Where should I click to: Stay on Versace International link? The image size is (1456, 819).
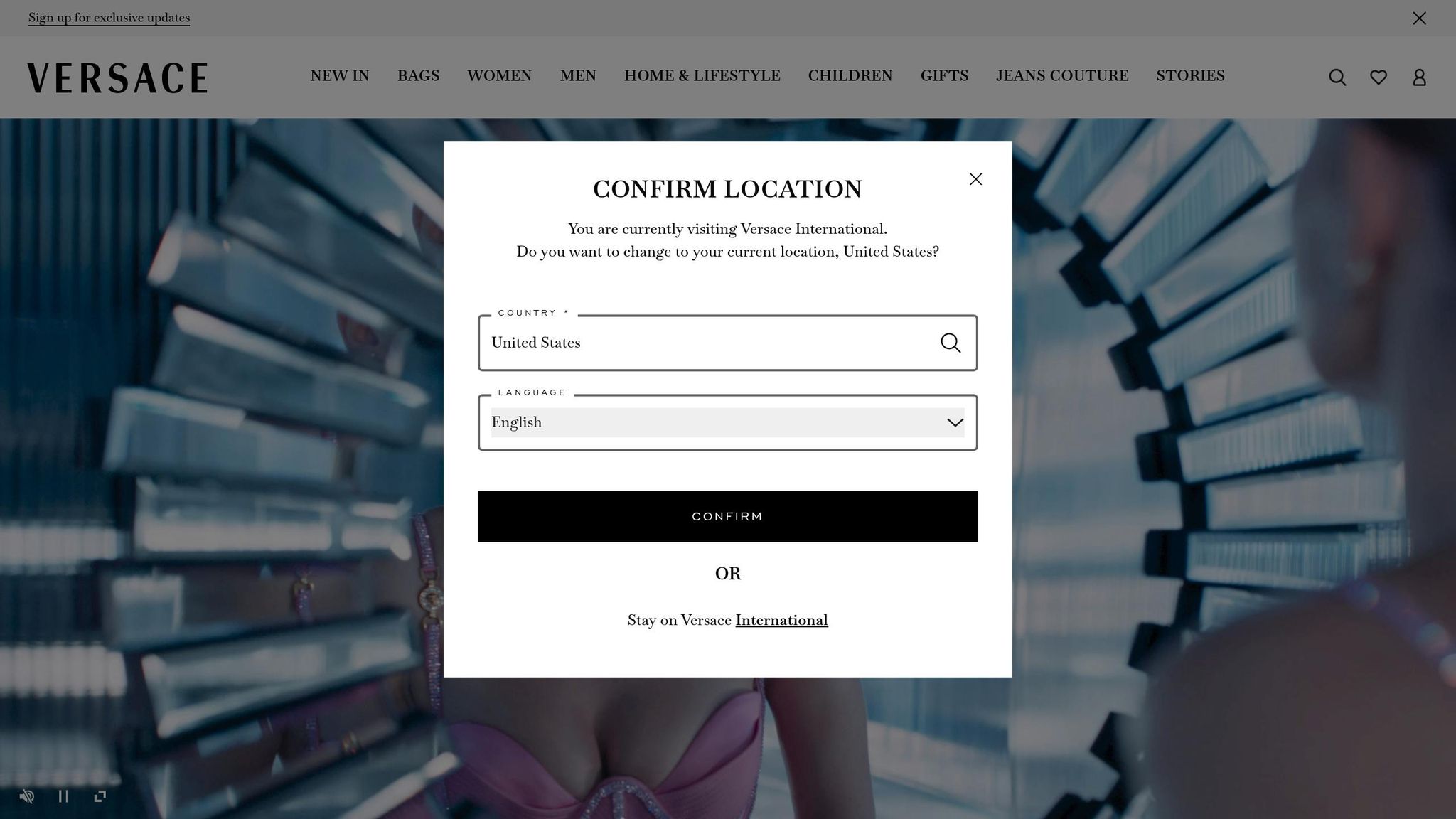(781, 620)
